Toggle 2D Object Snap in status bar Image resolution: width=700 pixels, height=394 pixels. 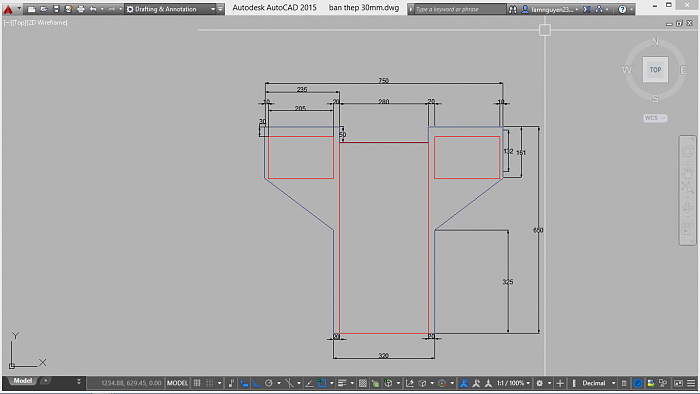point(322,383)
